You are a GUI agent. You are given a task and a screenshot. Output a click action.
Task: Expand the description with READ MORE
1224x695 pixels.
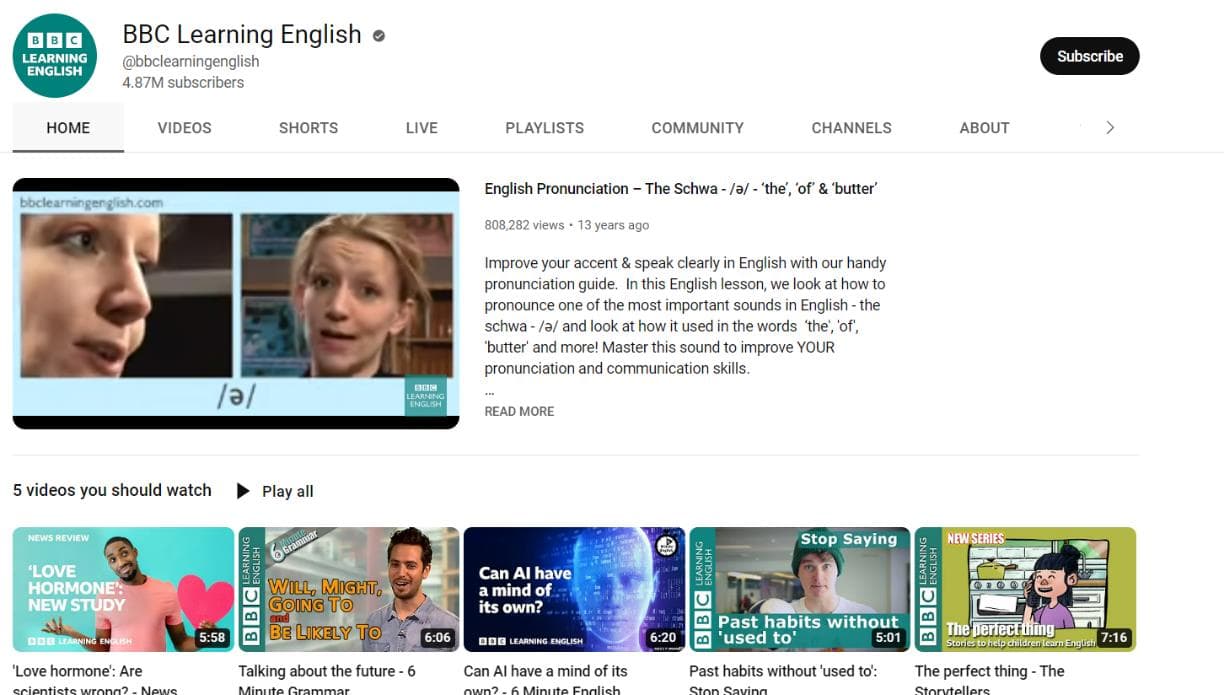pos(518,411)
